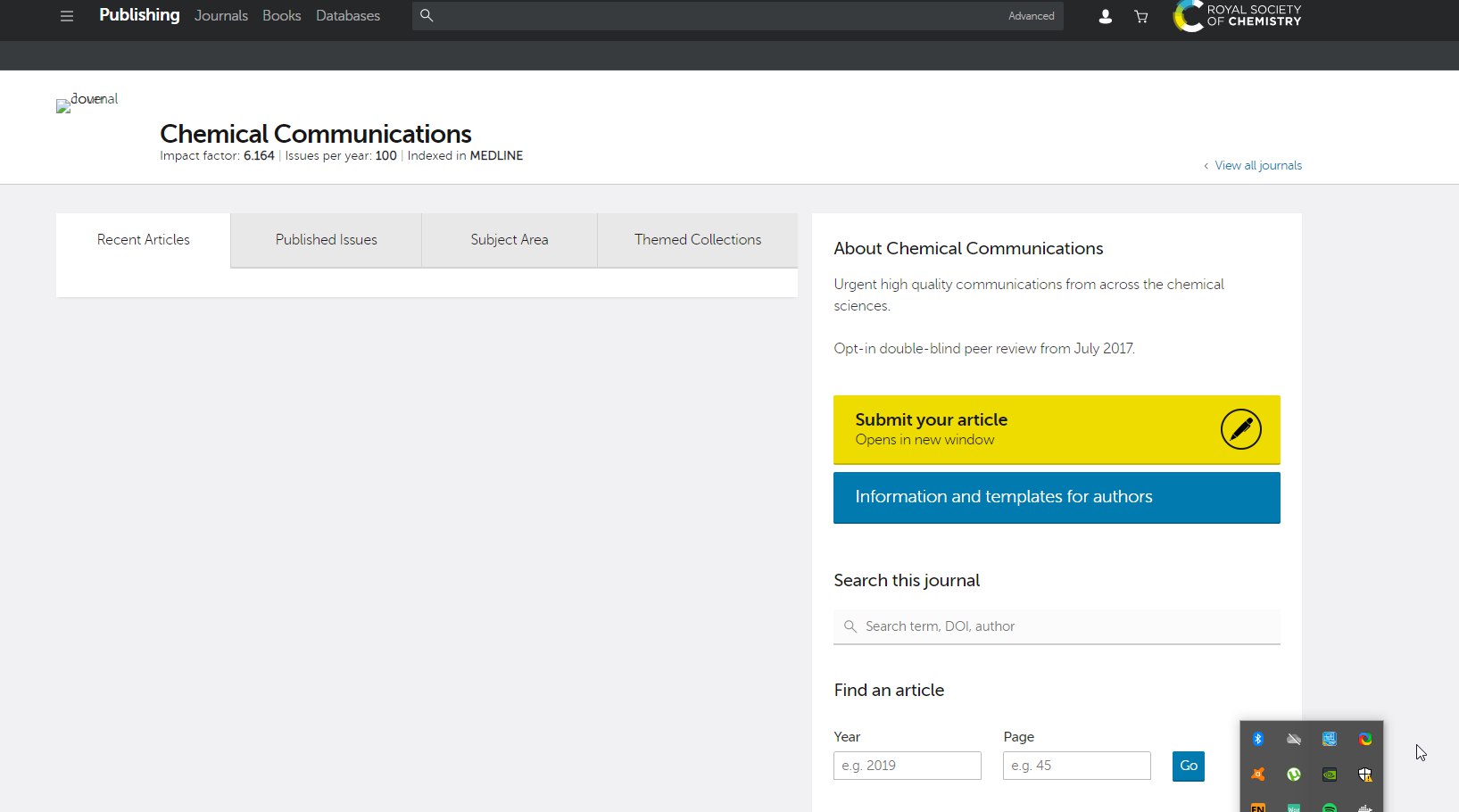Click the search magnifier icon in header

(x=427, y=15)
